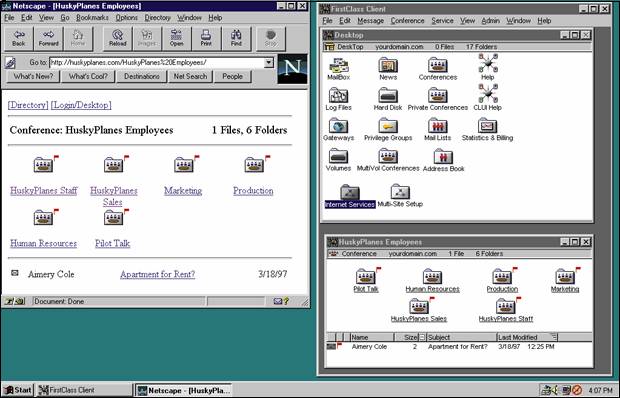Click the Print toolbar icon in Netscape

[x=206, y=38]
